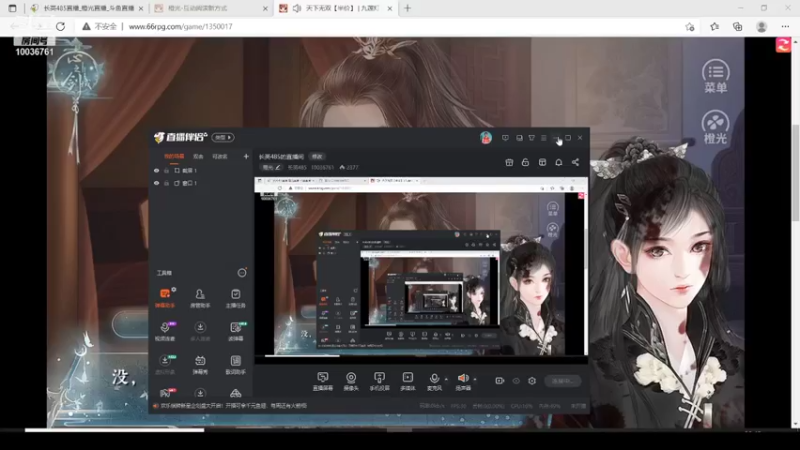Add 直播屏幕 capture source
This screenshot has height=450, width=800.
click(x=322, y=381)
